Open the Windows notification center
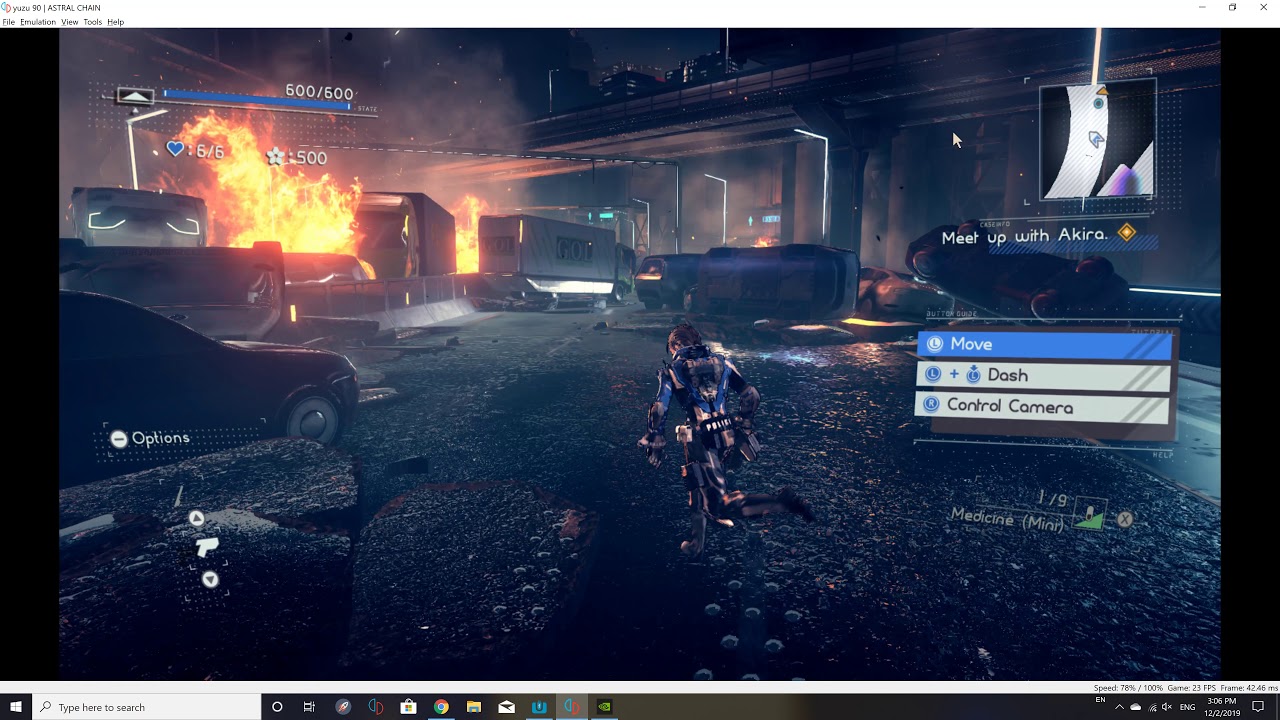 1258,707
